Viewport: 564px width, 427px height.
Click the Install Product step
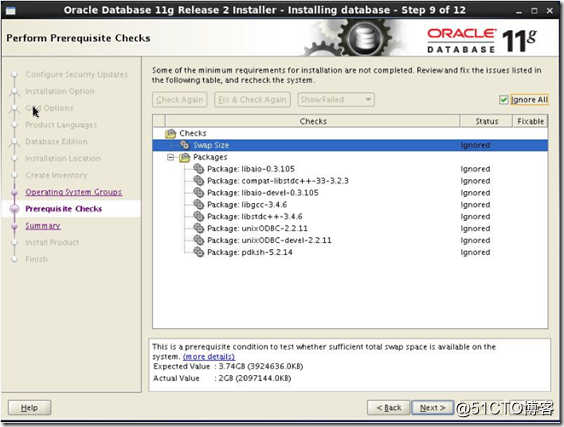tap(52, 242)
